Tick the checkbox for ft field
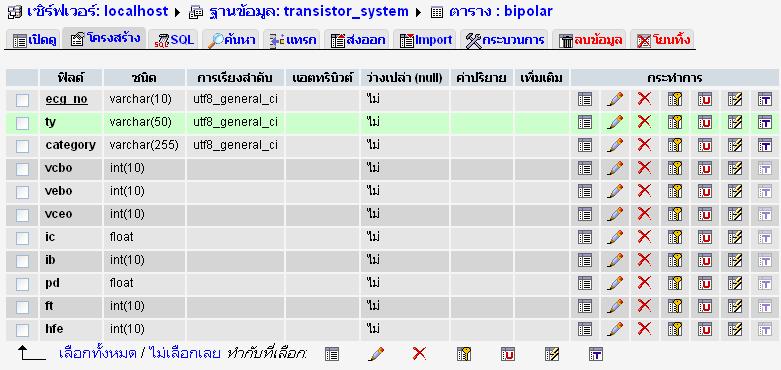 click(x=22, y=307)
